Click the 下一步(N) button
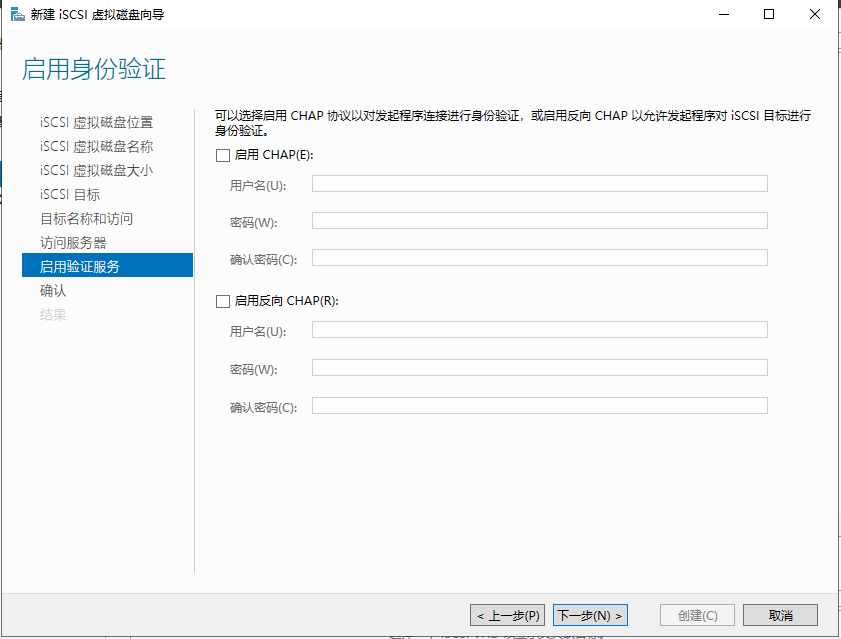The width and height of the screenshot is (841, 639). 591,615
